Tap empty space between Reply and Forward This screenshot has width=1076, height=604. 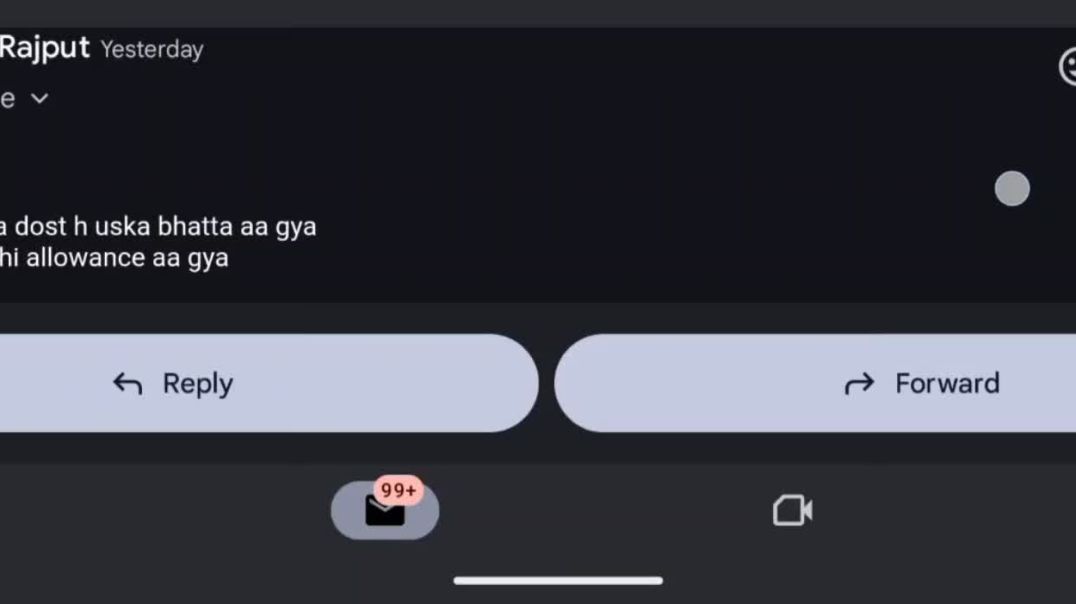coord(546,384)
